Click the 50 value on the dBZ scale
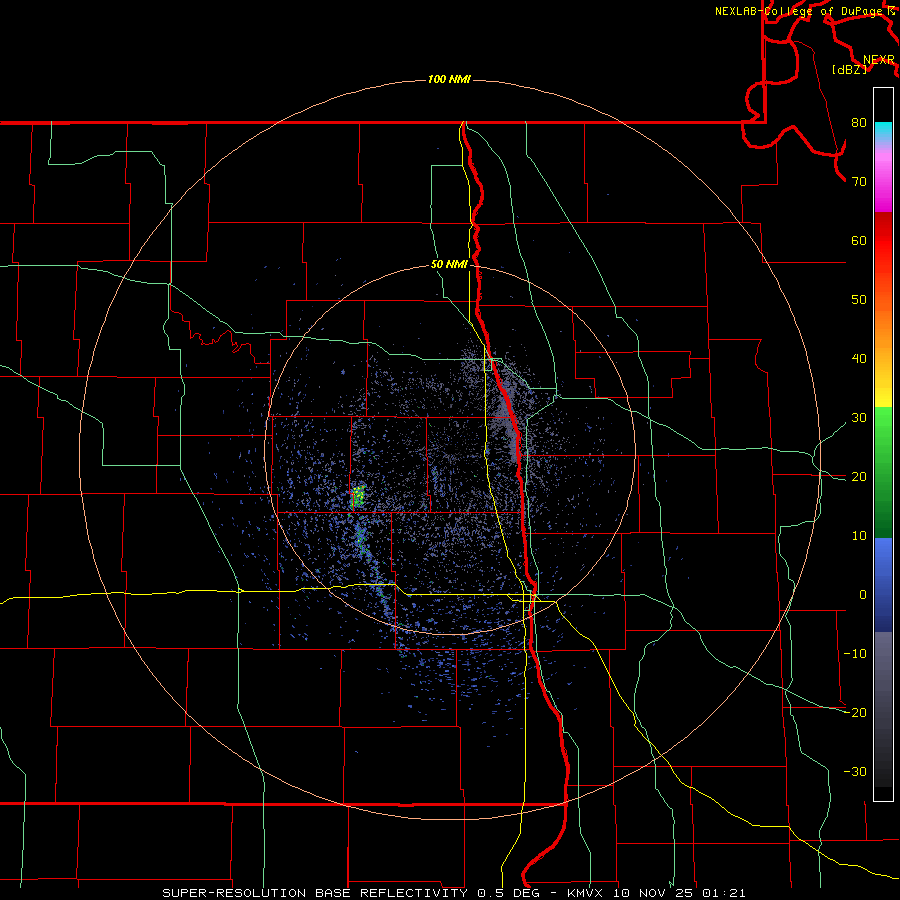The height and width of the screenshot is (900, 900). click(859, 300)
